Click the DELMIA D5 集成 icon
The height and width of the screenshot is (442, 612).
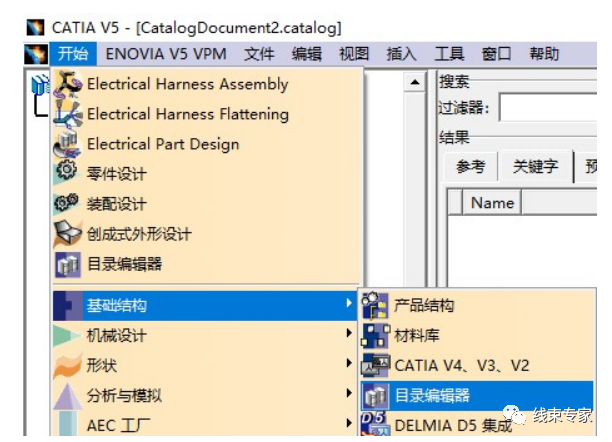[375, 424]
